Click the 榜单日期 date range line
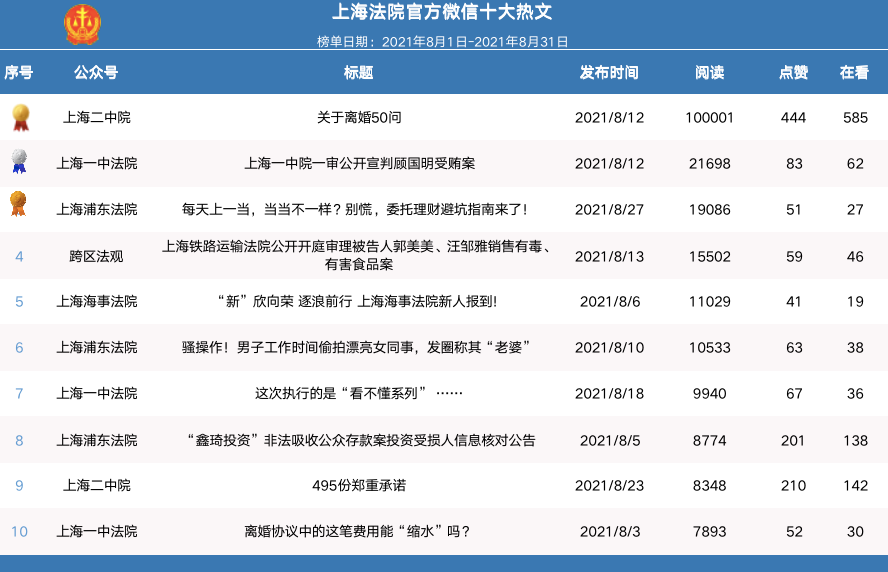The image size is (888, 572). coord(442,41)
